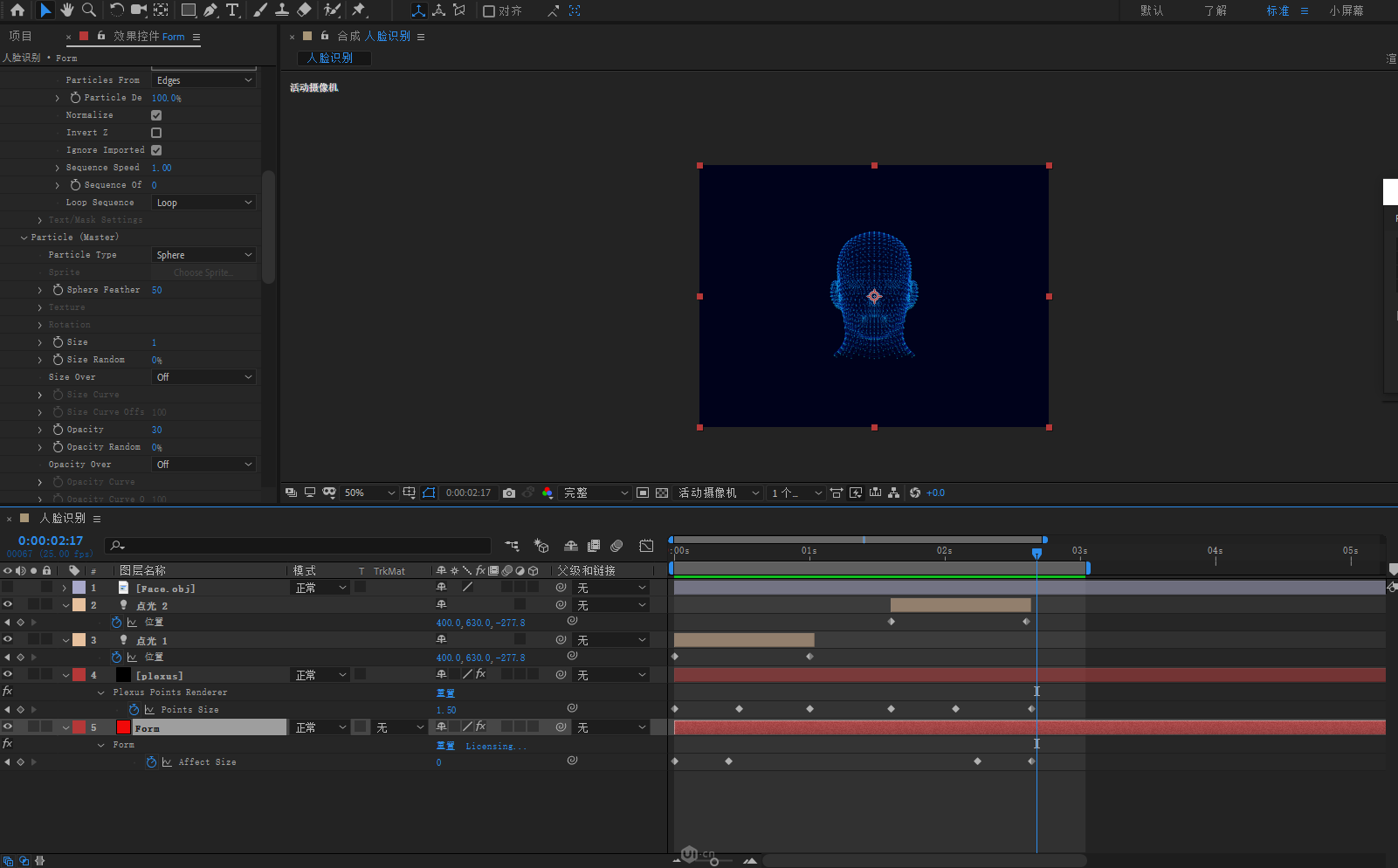Select the Zoom magnifier tool
The width and height of the screenshot is (1398, 868).
pyautogui.click(x=89, y=10)
